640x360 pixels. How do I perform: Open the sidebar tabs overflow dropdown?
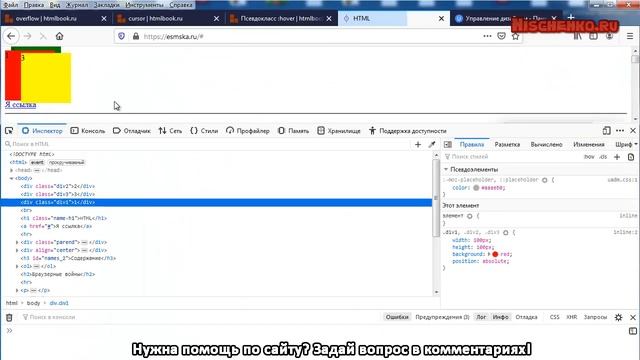(x=636, y=144)
